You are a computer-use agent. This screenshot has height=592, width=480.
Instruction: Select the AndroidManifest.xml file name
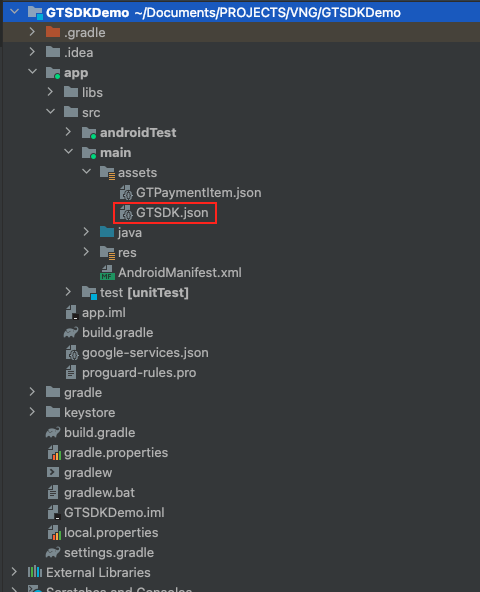tap(180, 272)
